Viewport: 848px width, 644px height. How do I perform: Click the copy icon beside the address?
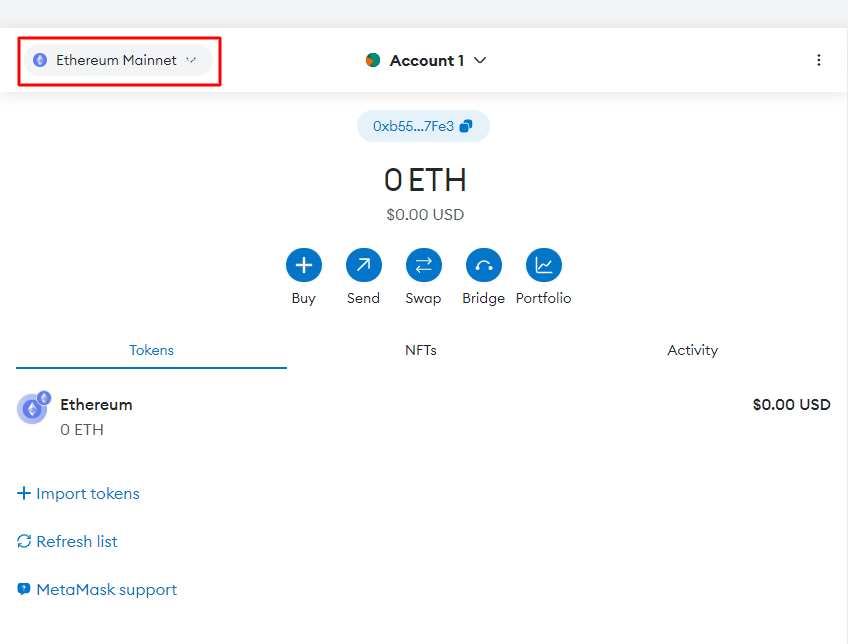click(466, 126)
